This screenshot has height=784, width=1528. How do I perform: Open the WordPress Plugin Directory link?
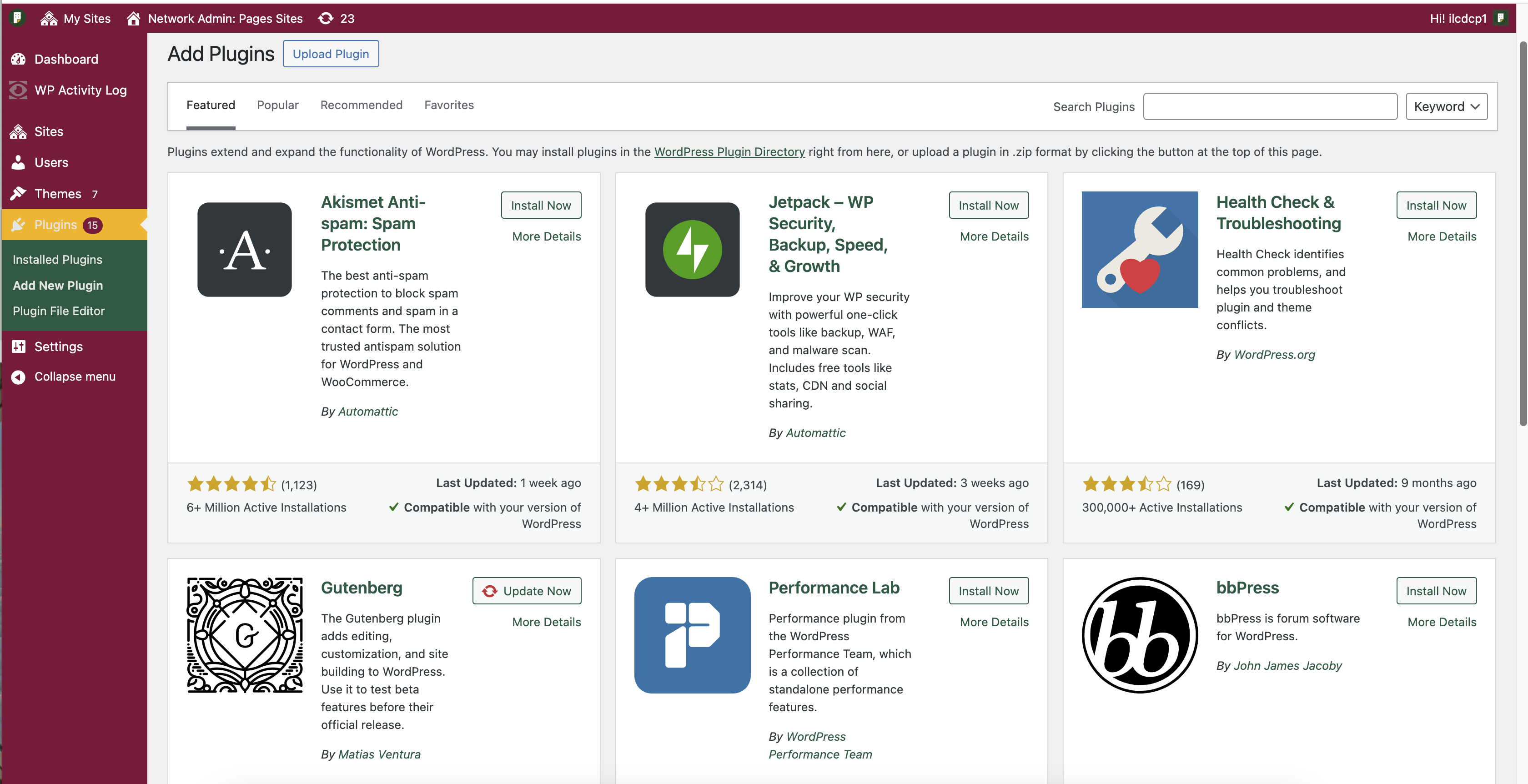pos(729,152)
